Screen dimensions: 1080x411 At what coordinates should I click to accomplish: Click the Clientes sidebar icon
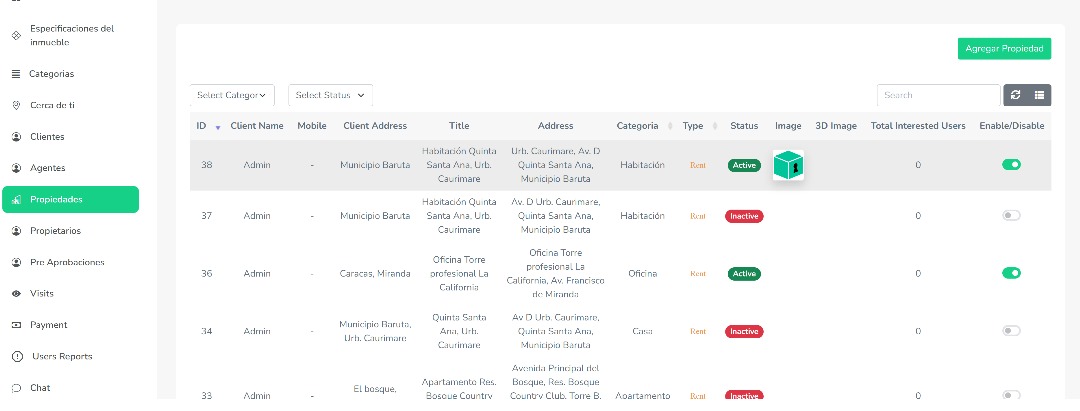click(16, 137)
